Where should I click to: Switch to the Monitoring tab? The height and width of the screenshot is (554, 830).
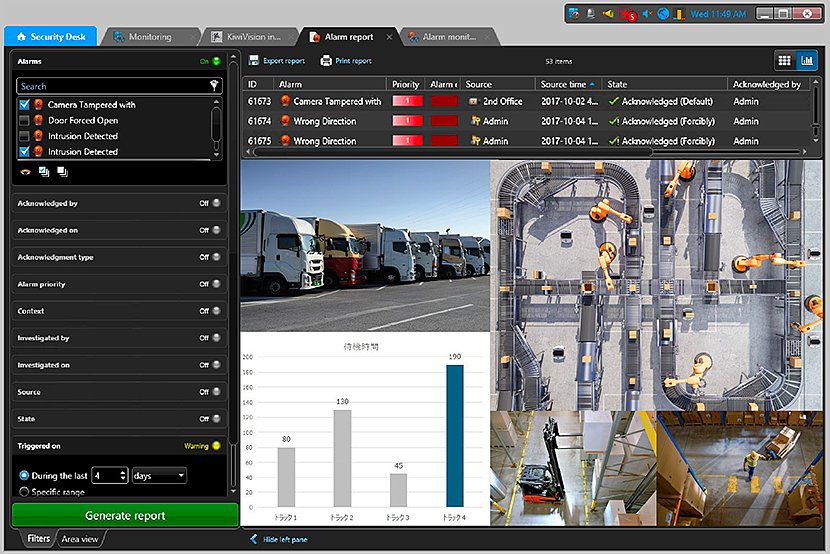(x=150, y=37)
